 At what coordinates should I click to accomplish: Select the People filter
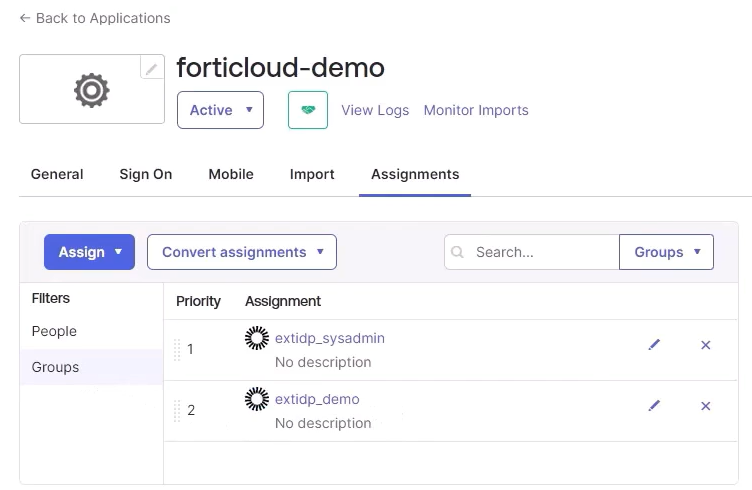(x=54, y=331)
